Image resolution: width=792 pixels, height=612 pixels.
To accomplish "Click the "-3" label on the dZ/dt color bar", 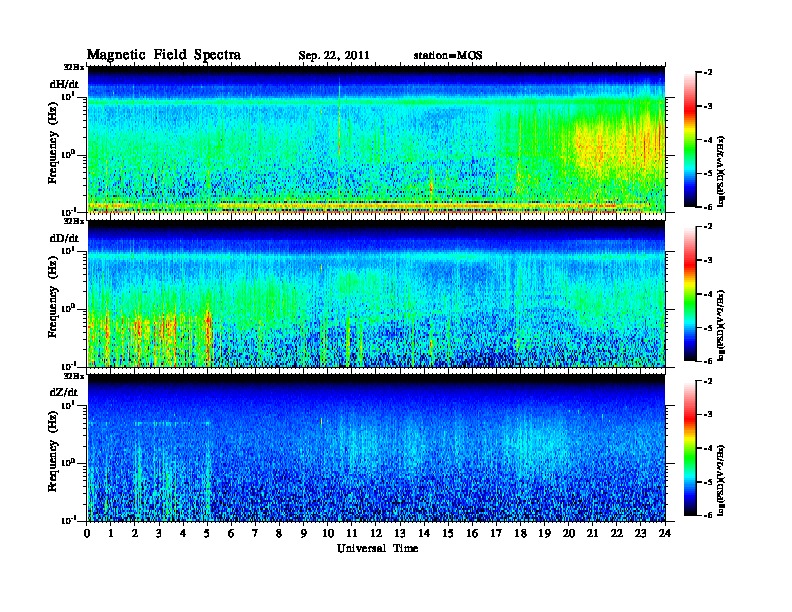I will click(x=708, y=414).
